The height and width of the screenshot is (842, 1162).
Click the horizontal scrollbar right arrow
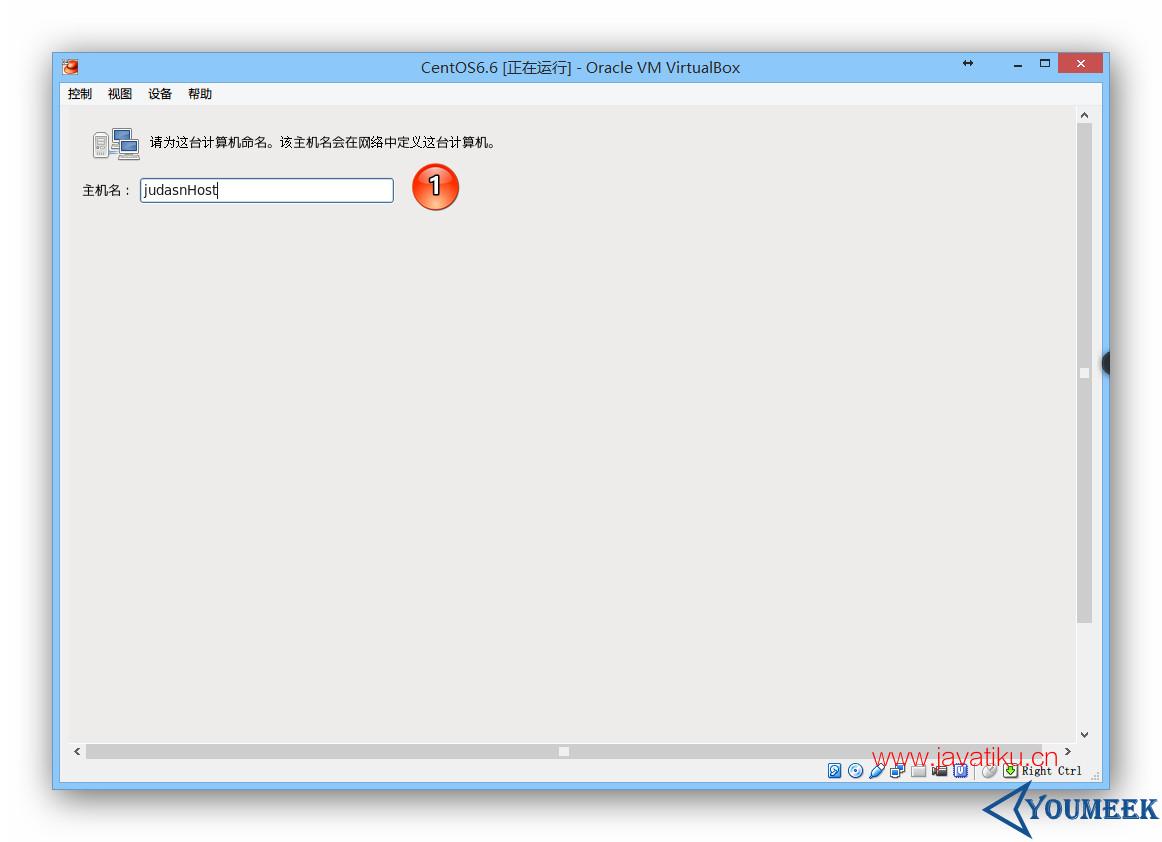click(1068, 752)
